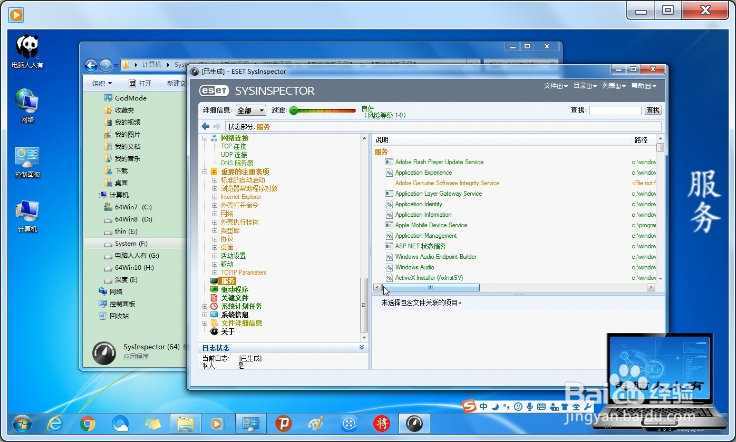
Task: Collapse the 重要的注册表项 tree node
Action: point(205,172)
